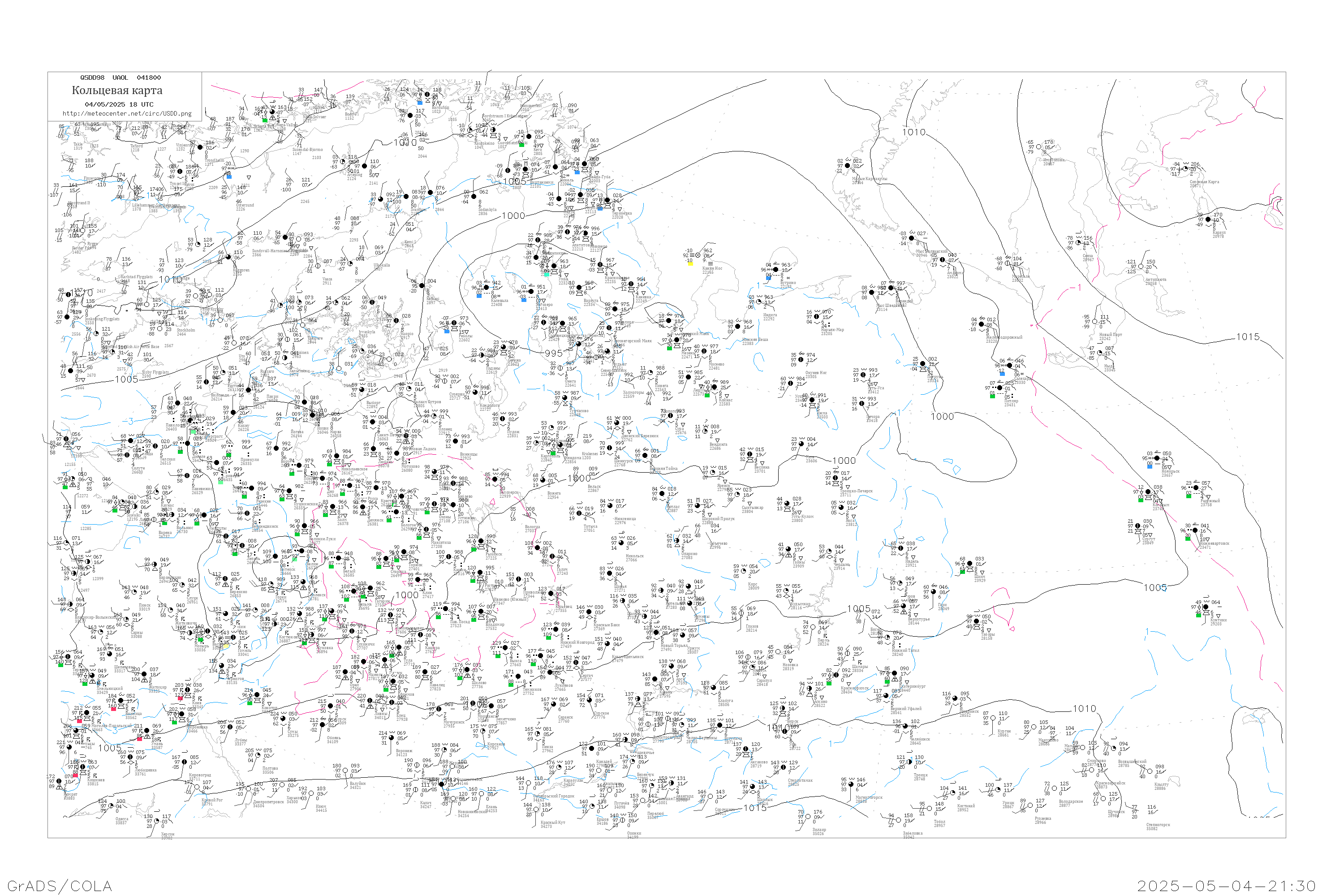Click the 2025-05-04-21:30 timestamp at bottom right
Viewport: 1344px width, 896px height.
[x=1226, y=885]
